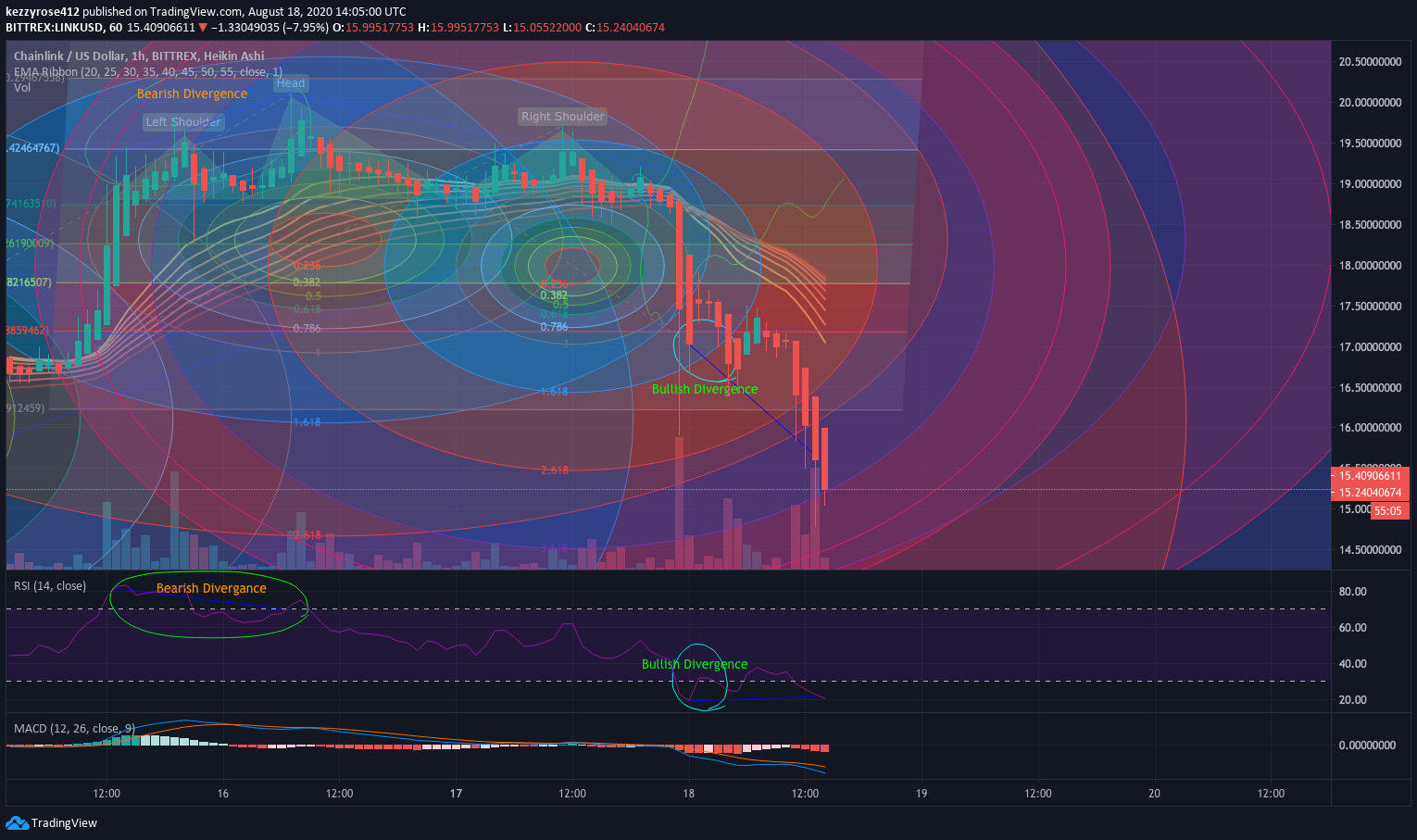Select the Bearish Divergance label in RSI pane
The width and height of the screenshot is (1417, 840).
pyautogui.click(x=211, y=588)
